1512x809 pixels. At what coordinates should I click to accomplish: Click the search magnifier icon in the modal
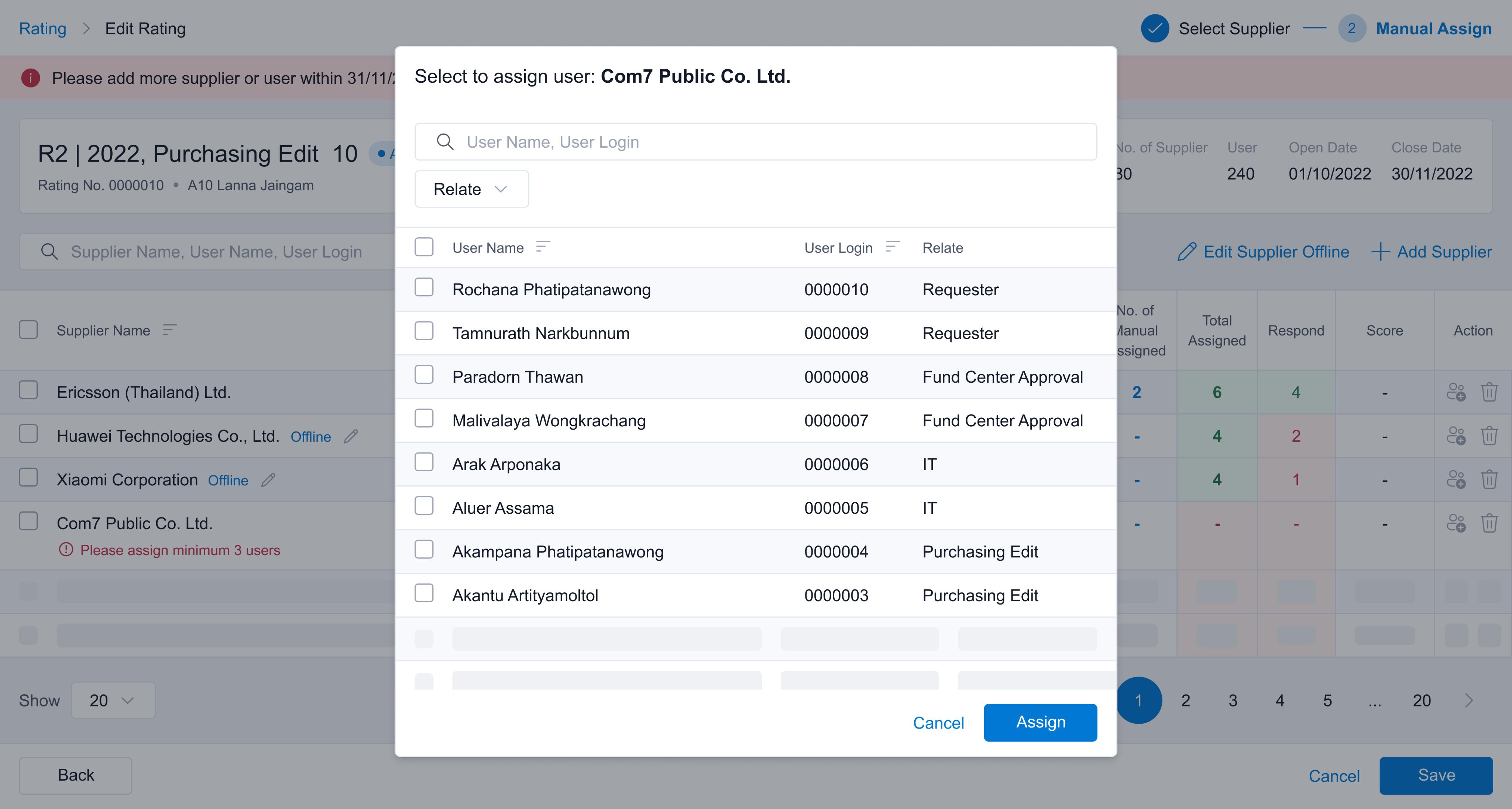[445, 142]
